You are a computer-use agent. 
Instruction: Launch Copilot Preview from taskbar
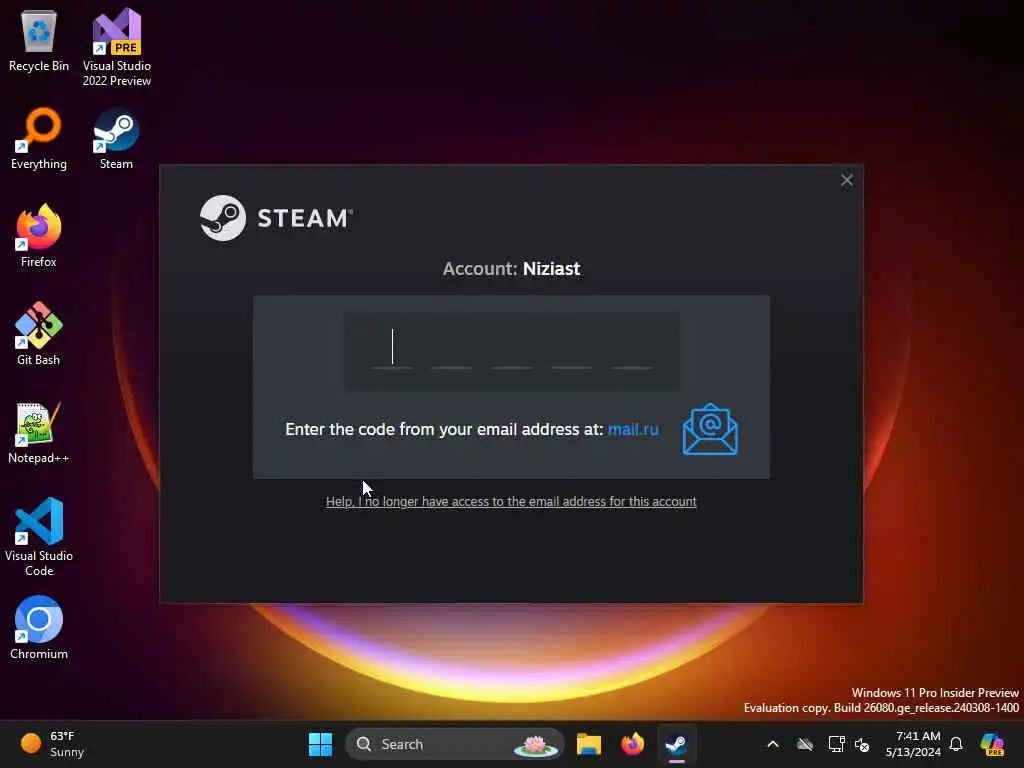point(992,744)
